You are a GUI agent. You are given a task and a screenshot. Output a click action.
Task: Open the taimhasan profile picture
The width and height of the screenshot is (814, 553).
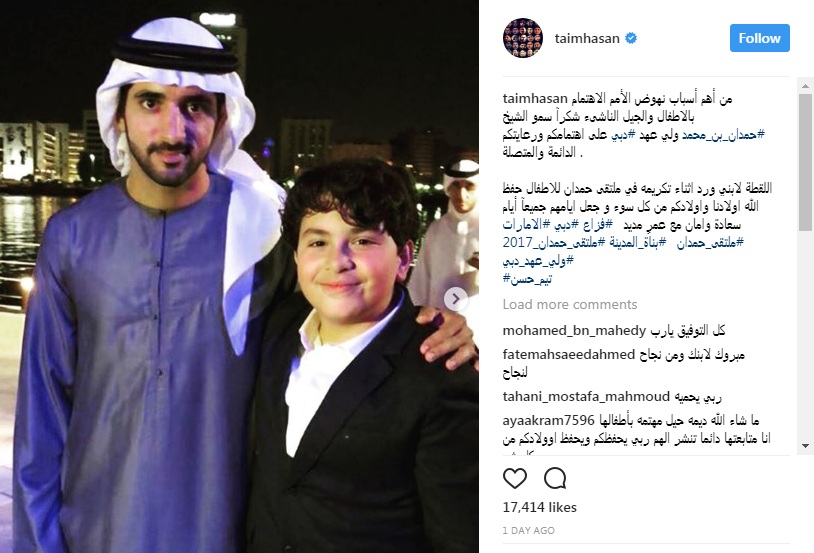[x=523, y=38]
